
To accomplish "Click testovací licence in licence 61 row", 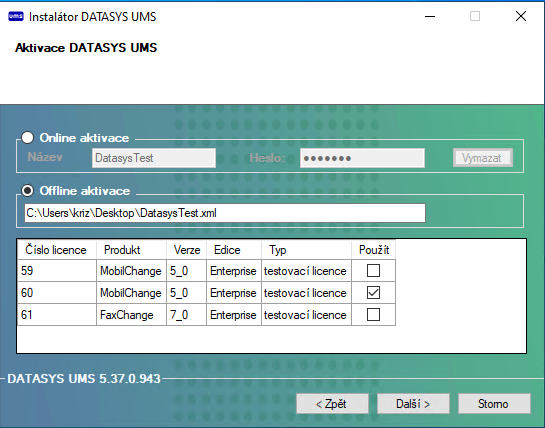I will click(x=307, y=315).
